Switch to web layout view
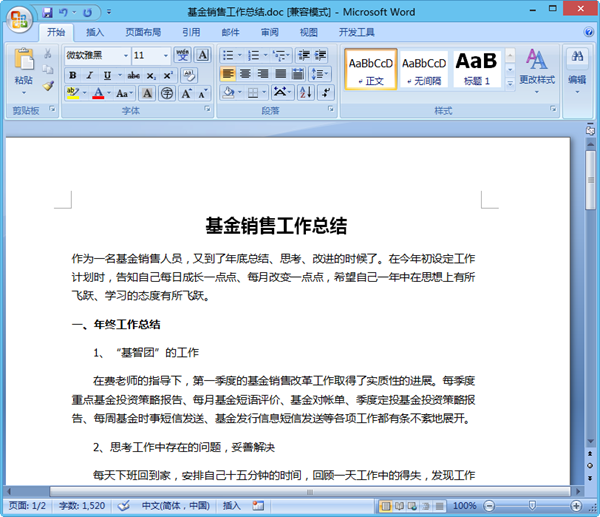The image size is (600, 517). (412, 506)
